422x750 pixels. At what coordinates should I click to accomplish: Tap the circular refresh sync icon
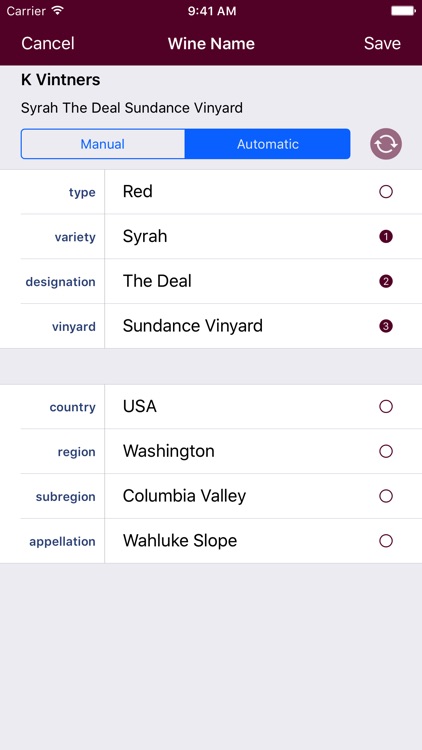[386, 144]
